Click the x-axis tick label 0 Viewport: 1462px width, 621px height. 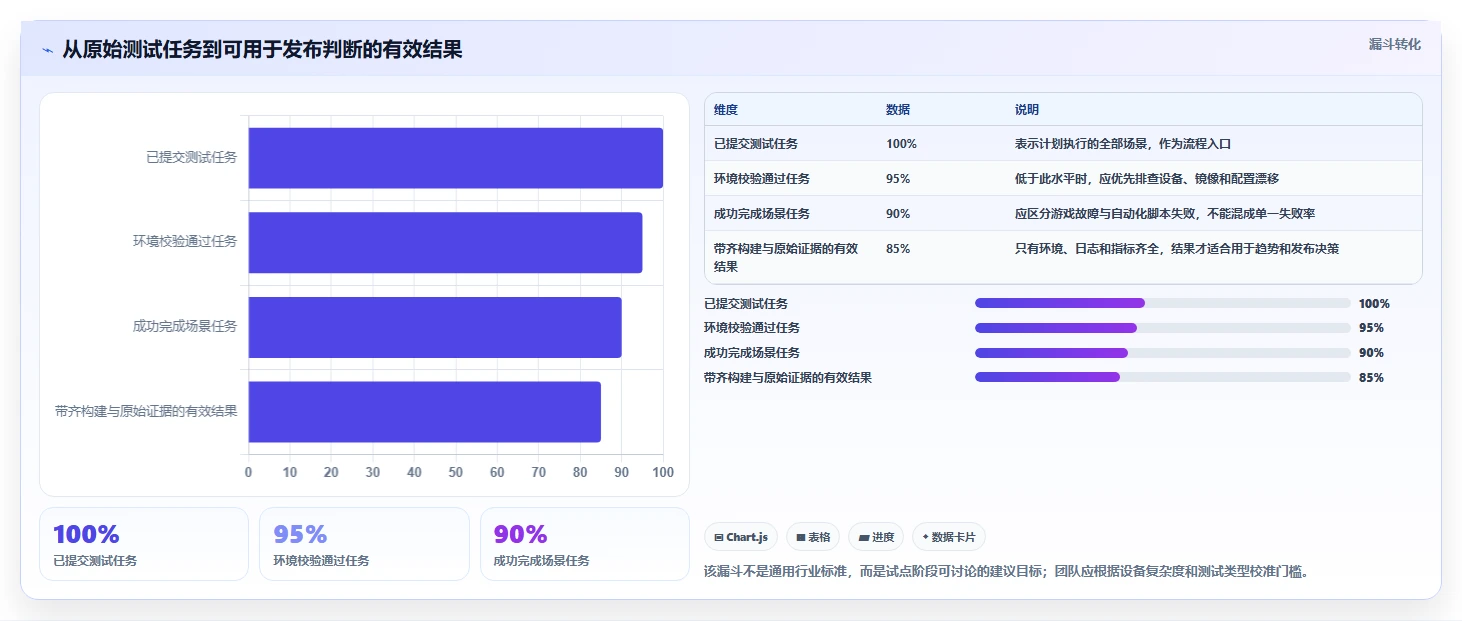(x=248, y=473)
